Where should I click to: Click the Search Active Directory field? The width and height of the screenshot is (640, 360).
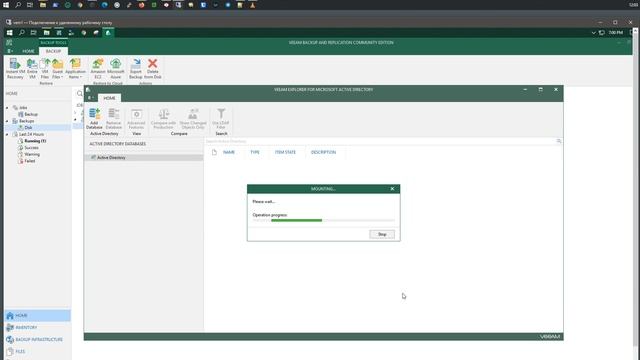(x=380, y=141)
